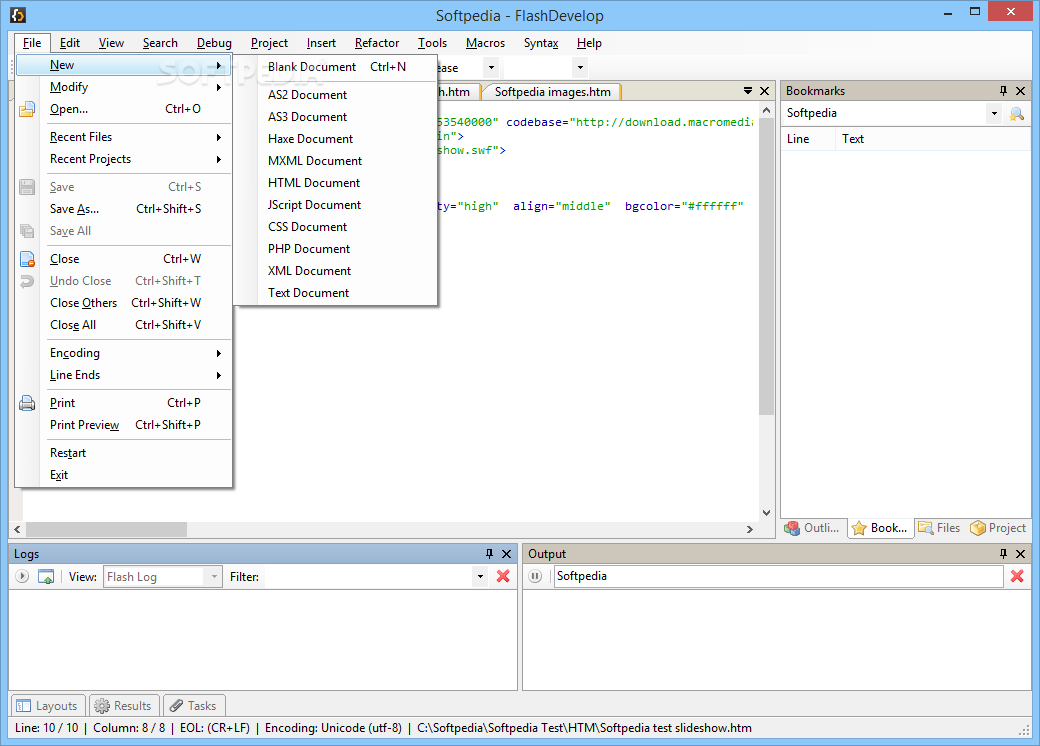Click the Open folder icon in File menu
The image size is (1040, 746).
pyautogui.click(x=27, y=109)
